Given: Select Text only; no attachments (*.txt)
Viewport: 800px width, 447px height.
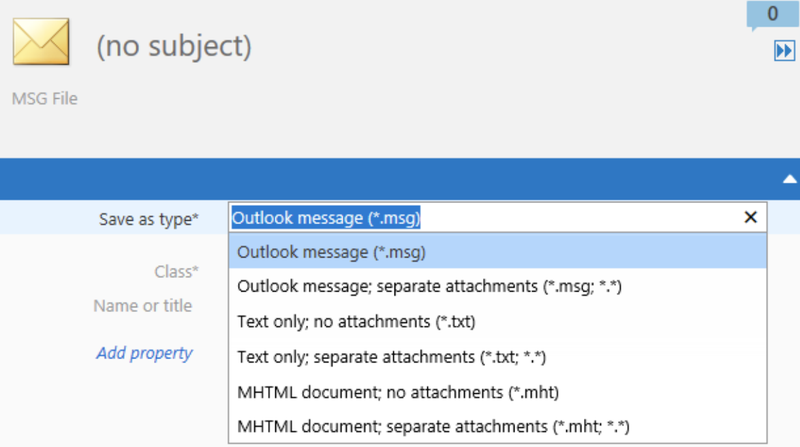Looking at the screenshot, I should point(497,321).
